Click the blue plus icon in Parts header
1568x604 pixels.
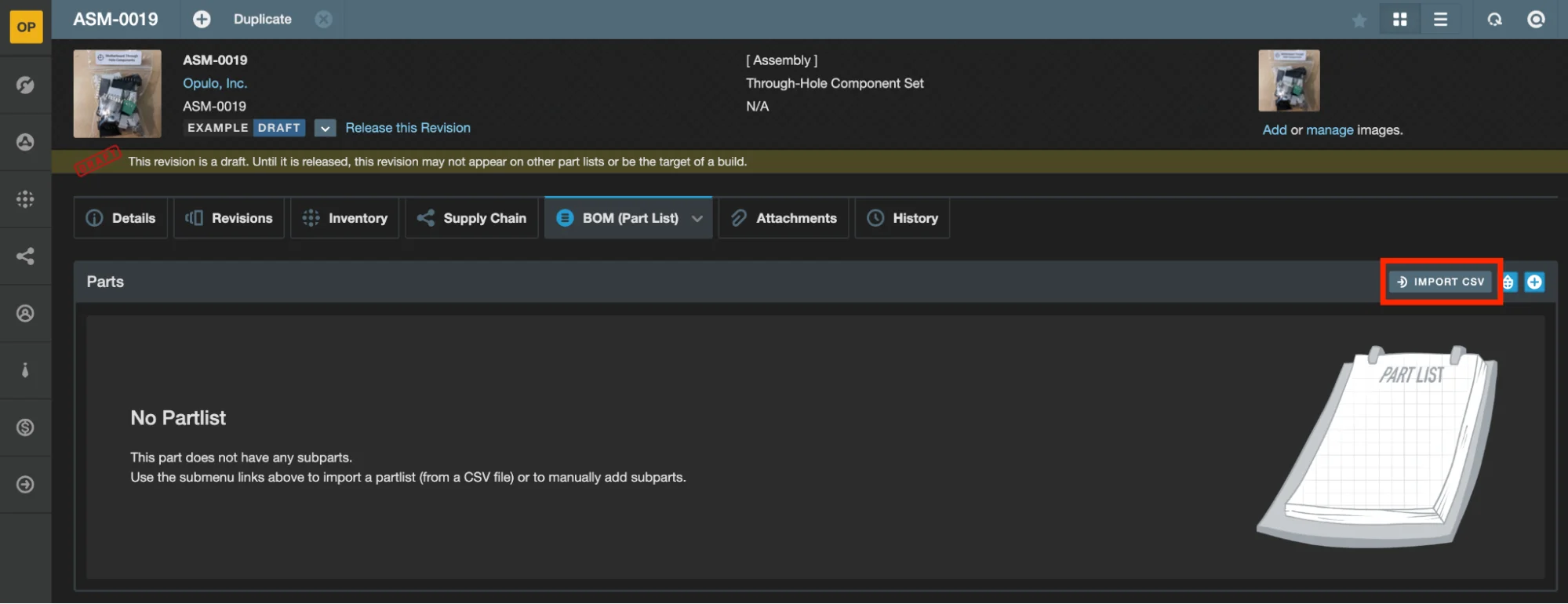[x=1534, y=282]
